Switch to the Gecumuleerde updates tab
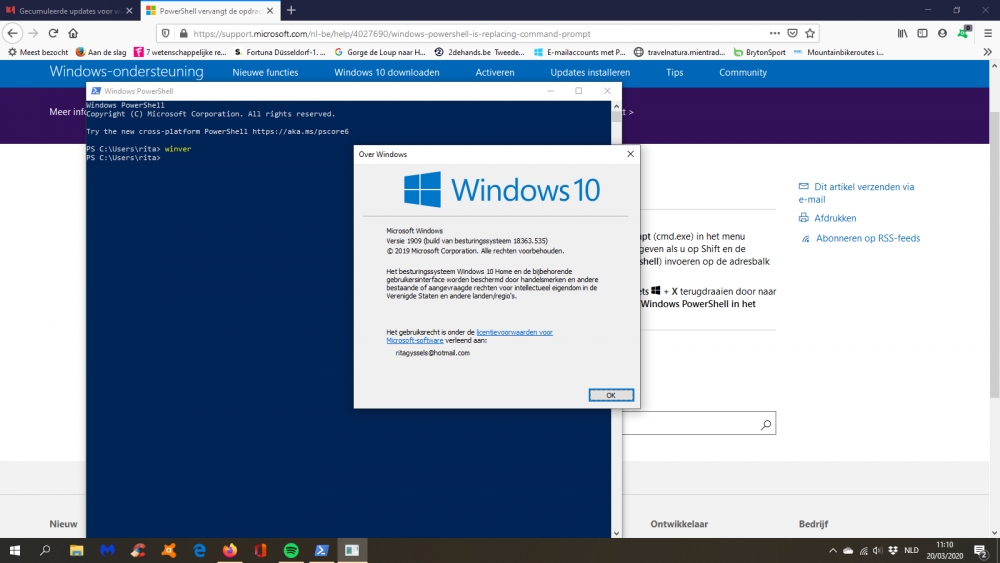 pos(63,10)
